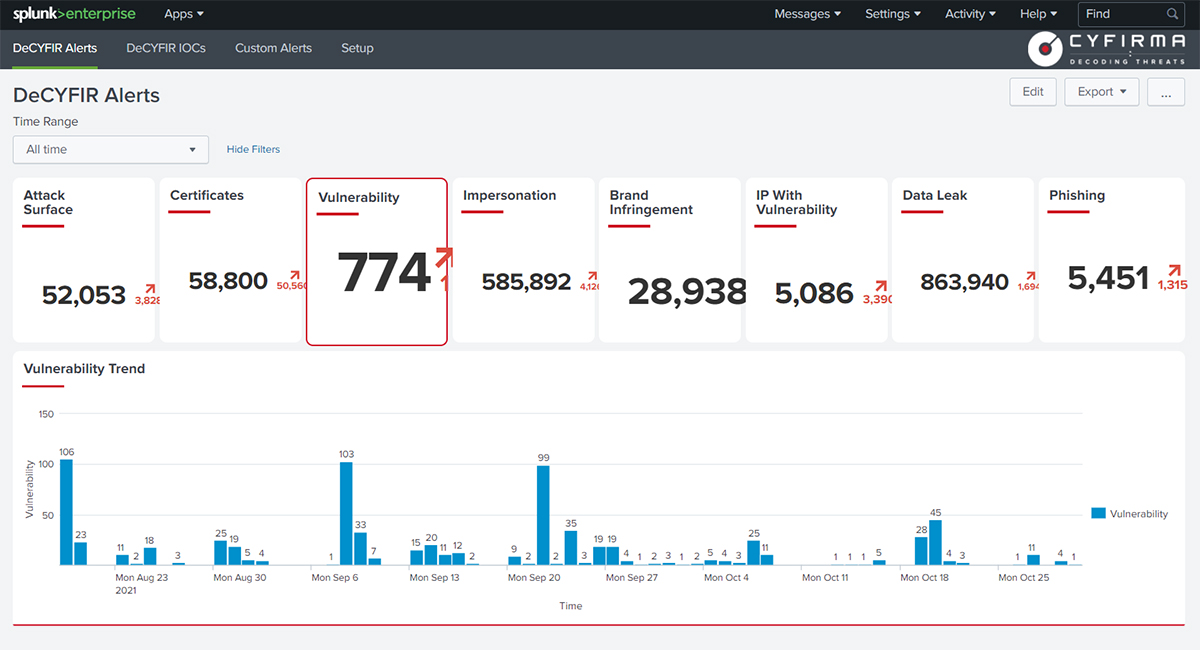Click the Hide Filters link

[253, 149]
